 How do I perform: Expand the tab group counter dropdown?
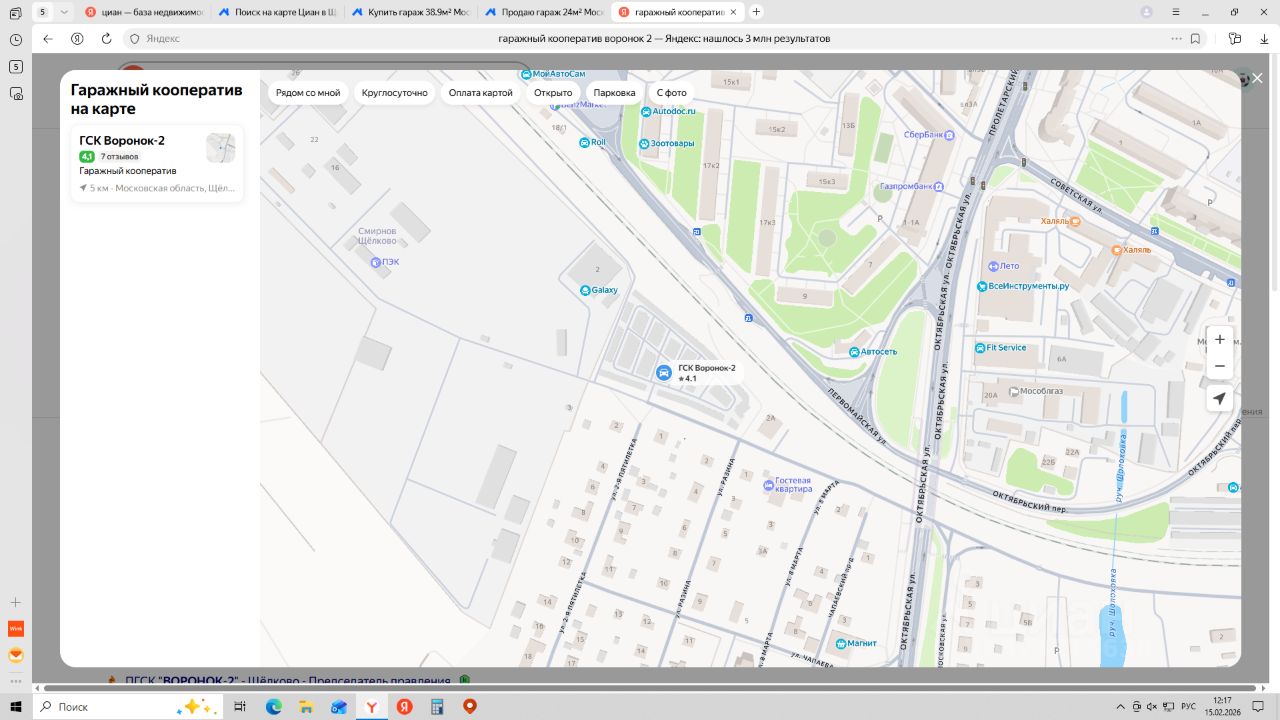point(64,12)
